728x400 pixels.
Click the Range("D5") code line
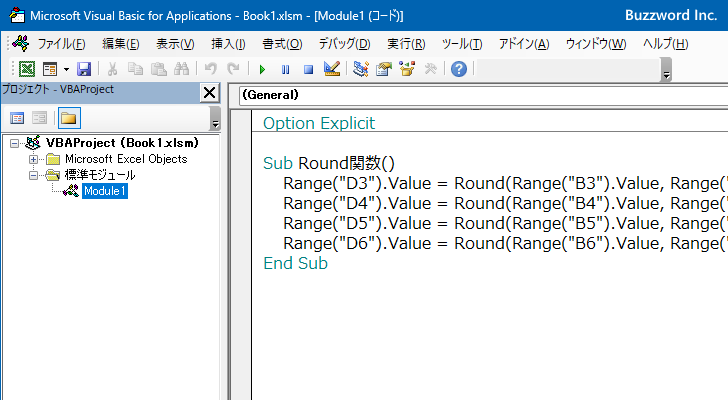click(506, 223)
